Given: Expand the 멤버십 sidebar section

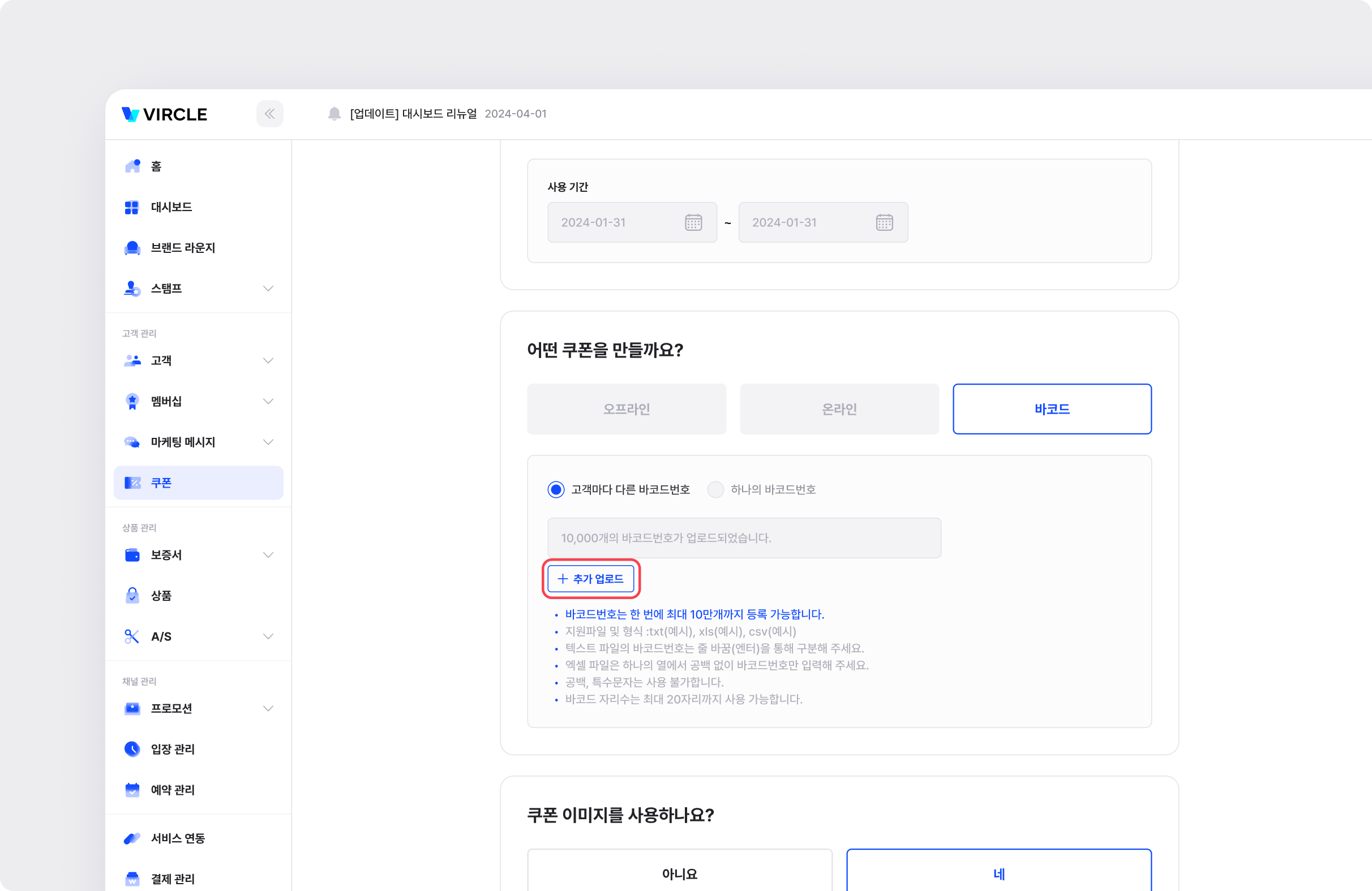Looking at the screenshot, I should [x=268, y=401].
